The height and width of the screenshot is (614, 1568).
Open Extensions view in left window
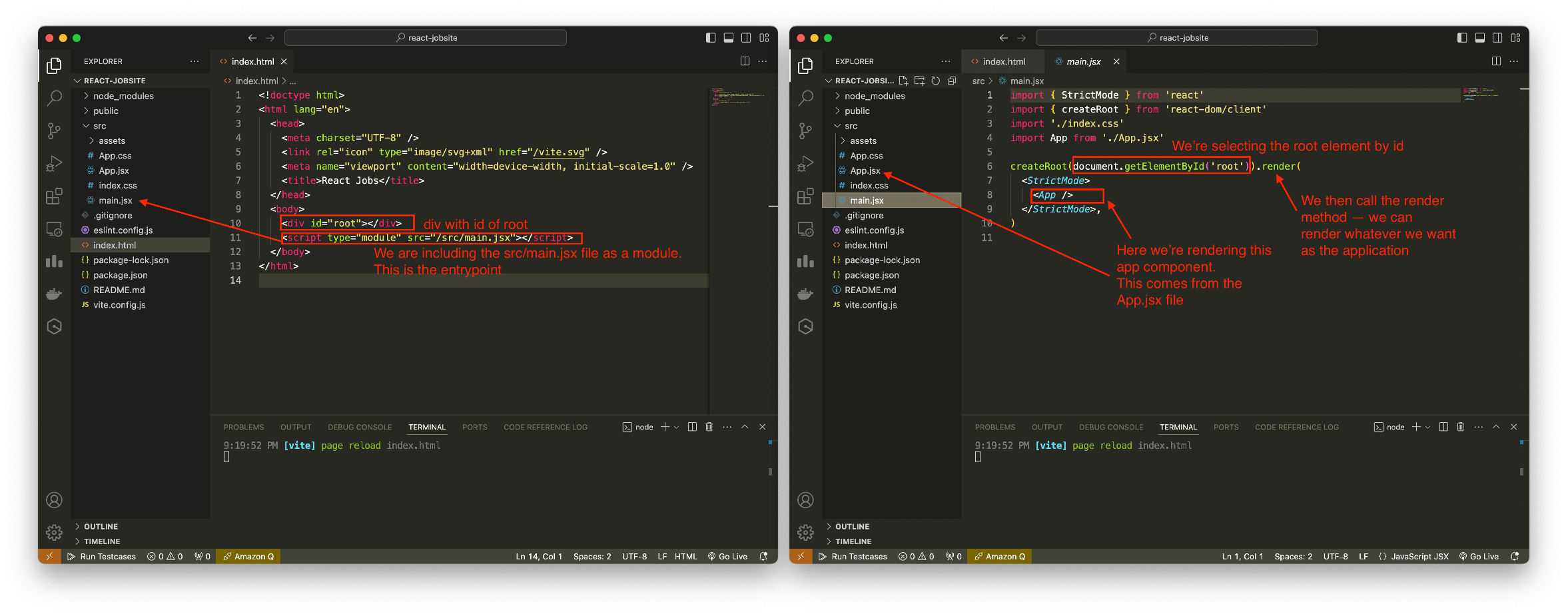click(x=54, y=196)
